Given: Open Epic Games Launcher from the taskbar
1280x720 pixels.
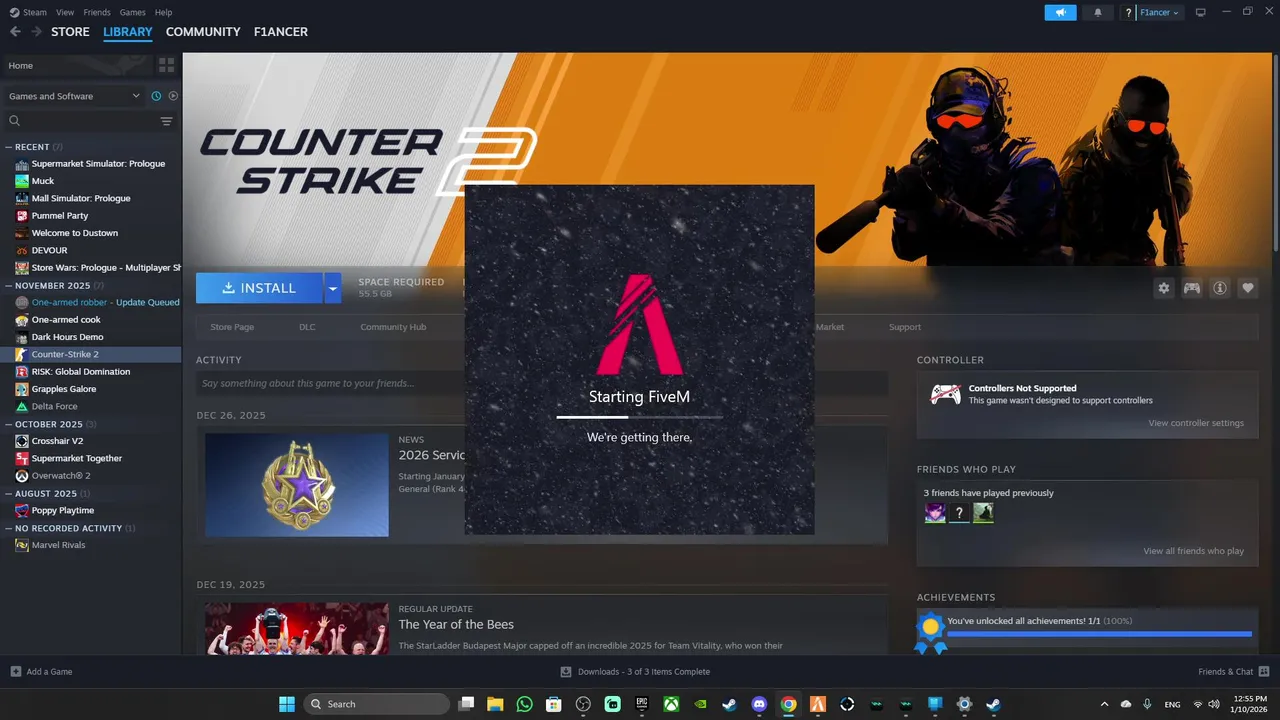Looking at the screenshot, I should pyautogui.click(x=642, y=704).
